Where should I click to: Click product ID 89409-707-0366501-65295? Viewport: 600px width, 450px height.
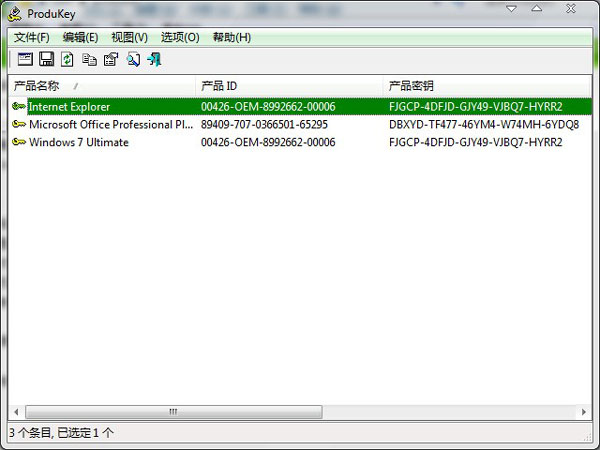[264, 124]
